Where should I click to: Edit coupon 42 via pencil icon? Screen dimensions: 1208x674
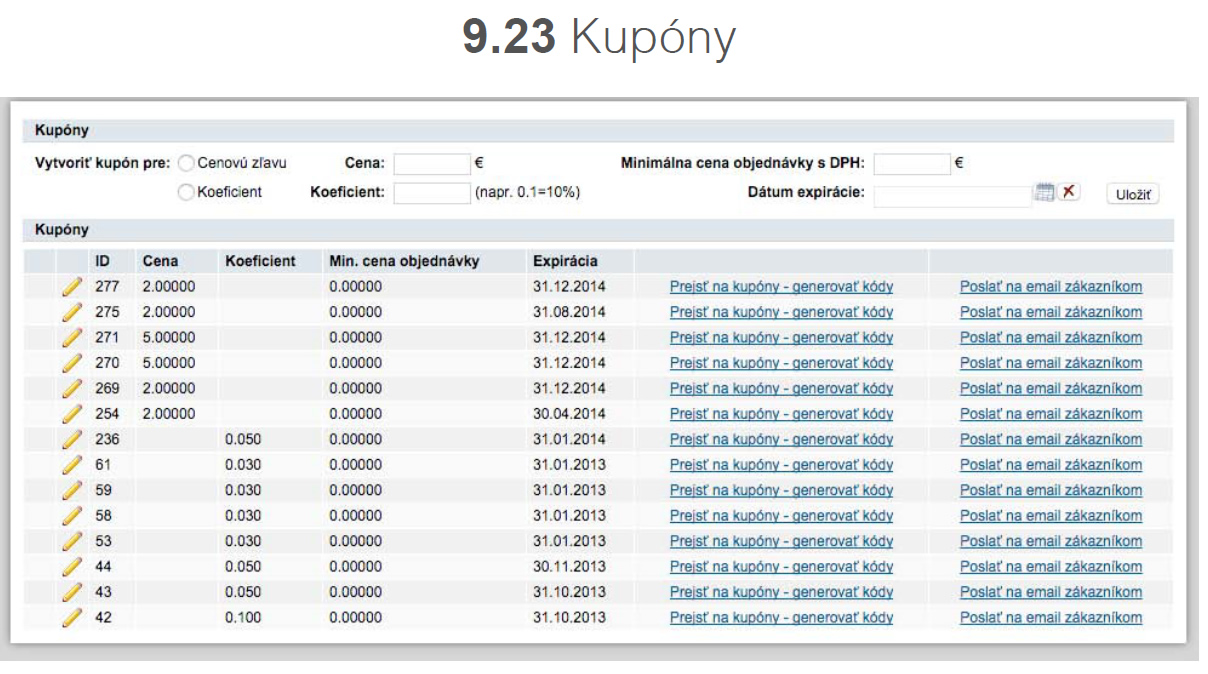click(71, 618)
